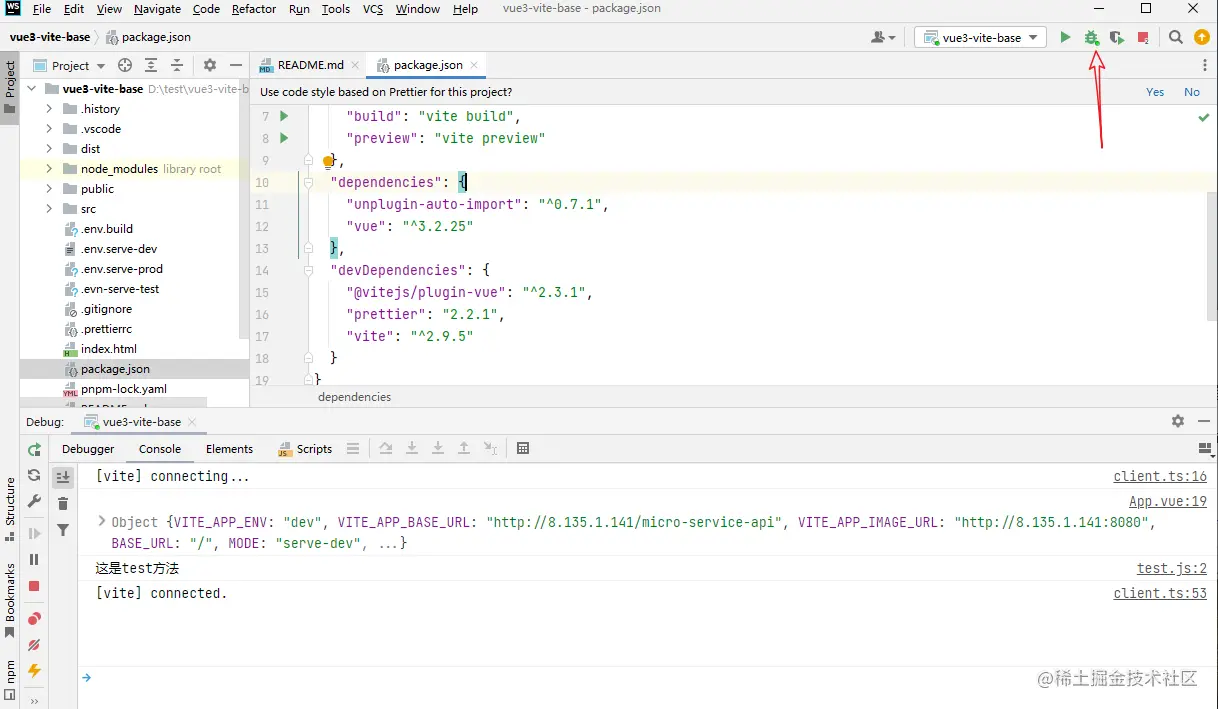
Task: Switch to the Scripts tab
Action: coord(305,449)
